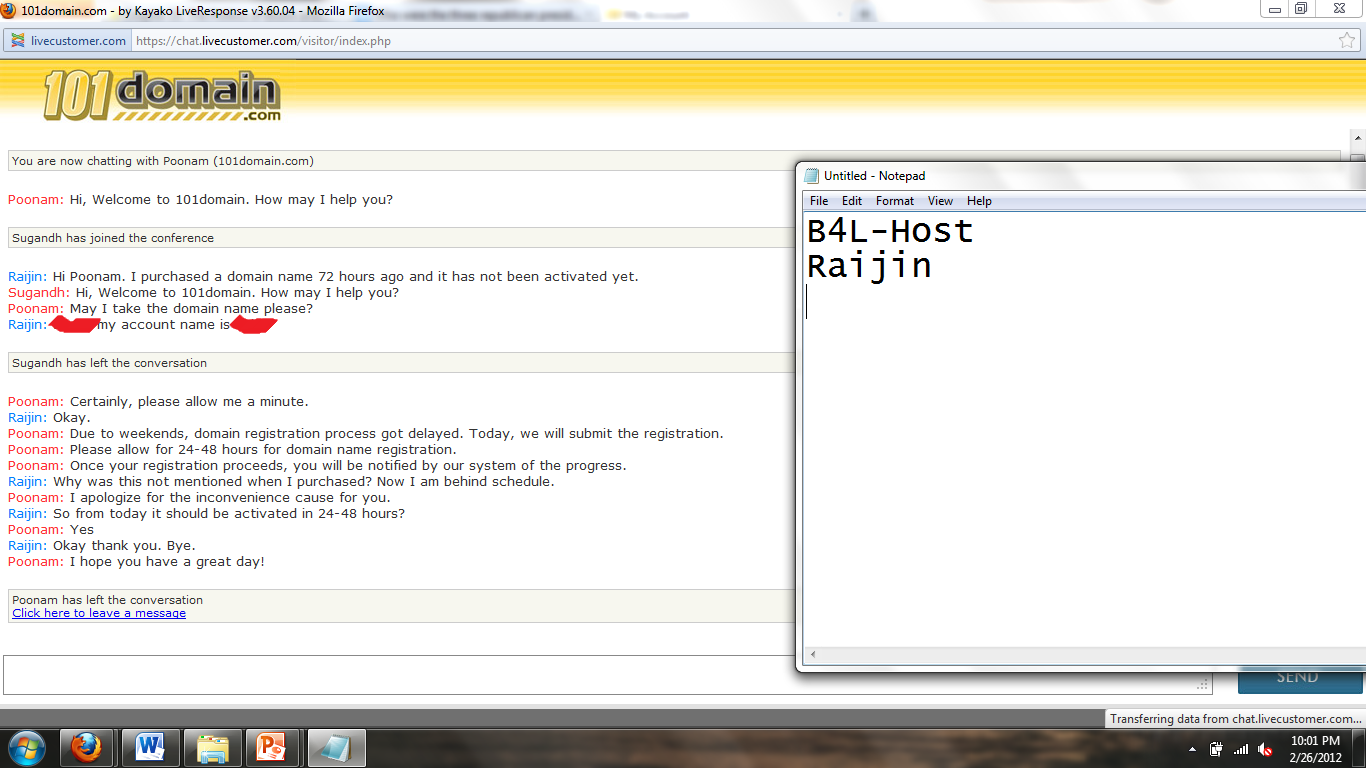Screen dimensions: 1366x768
Task: Open the Help menu in Notepad
Action: tap(979, 201)
